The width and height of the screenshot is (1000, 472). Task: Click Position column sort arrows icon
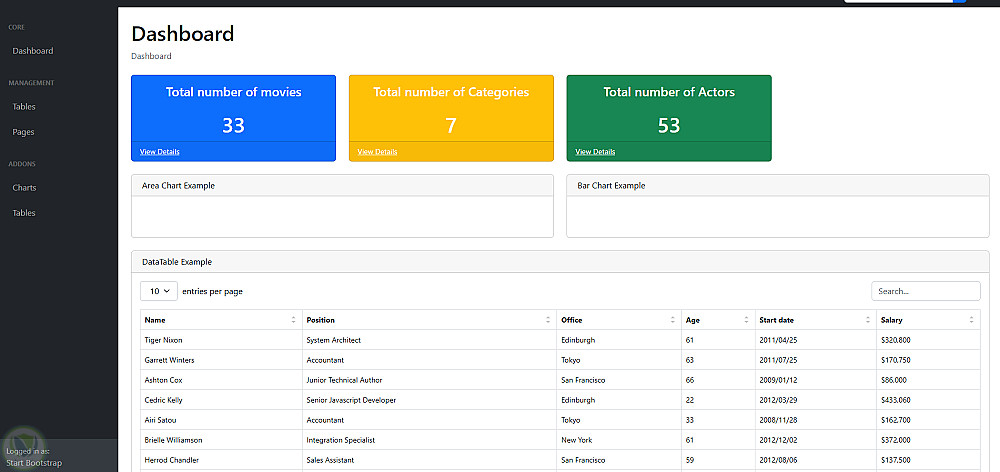pyautogui.click(x=548, y=320)
